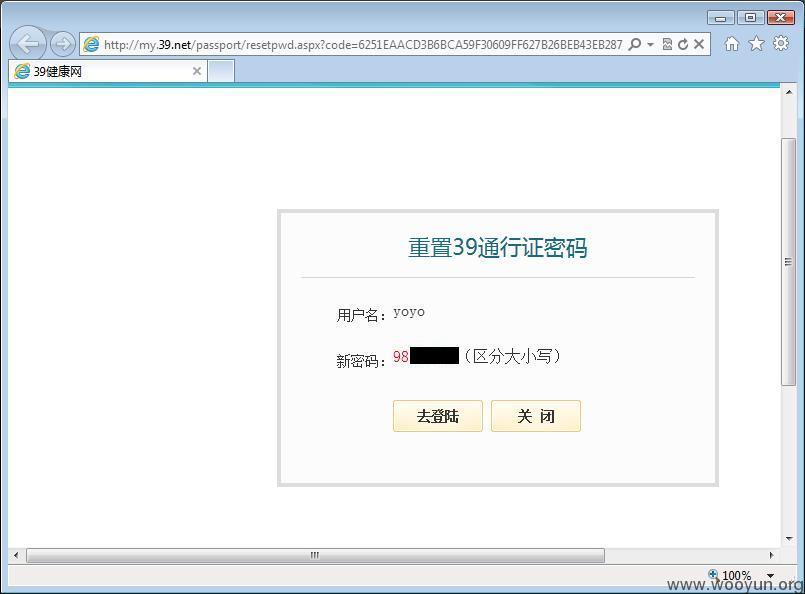Click the 用户名 label
805x594 pixels.
(x=361, y=315)
